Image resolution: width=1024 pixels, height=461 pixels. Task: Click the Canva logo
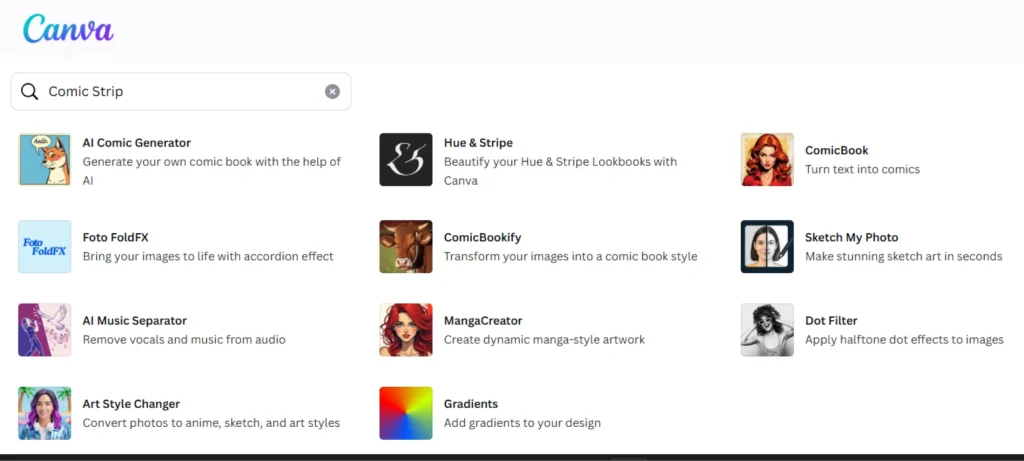[x=68, y=29]
